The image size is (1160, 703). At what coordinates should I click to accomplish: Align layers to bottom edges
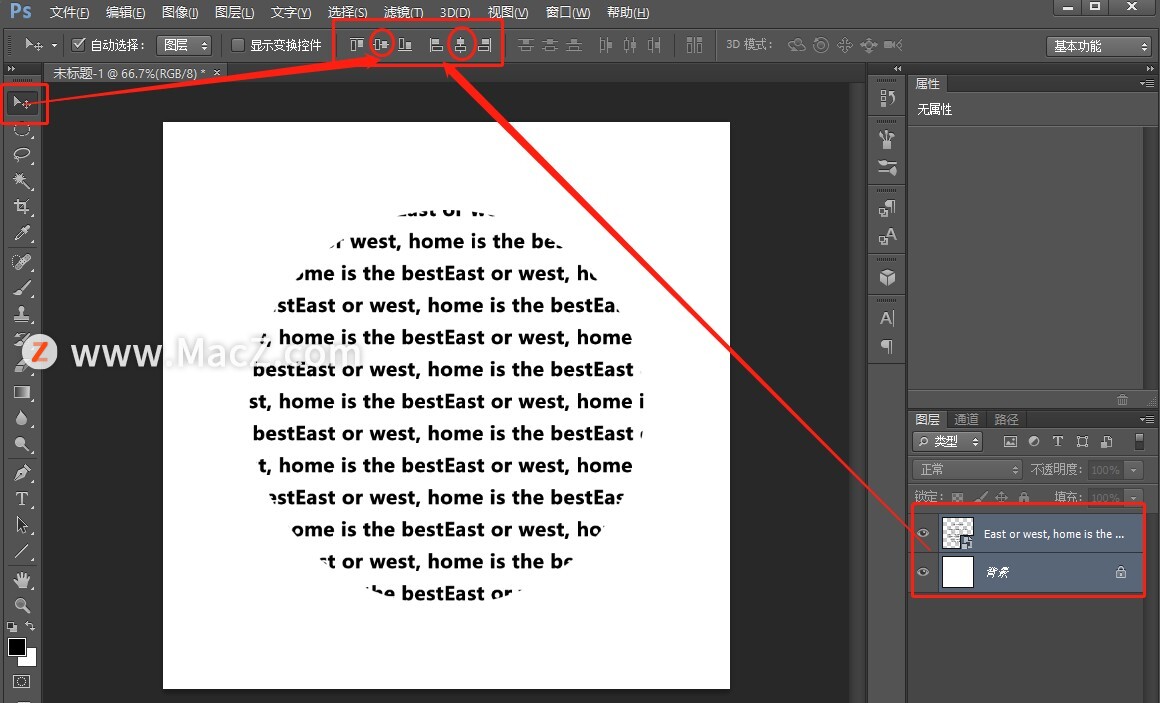point(405,45)
